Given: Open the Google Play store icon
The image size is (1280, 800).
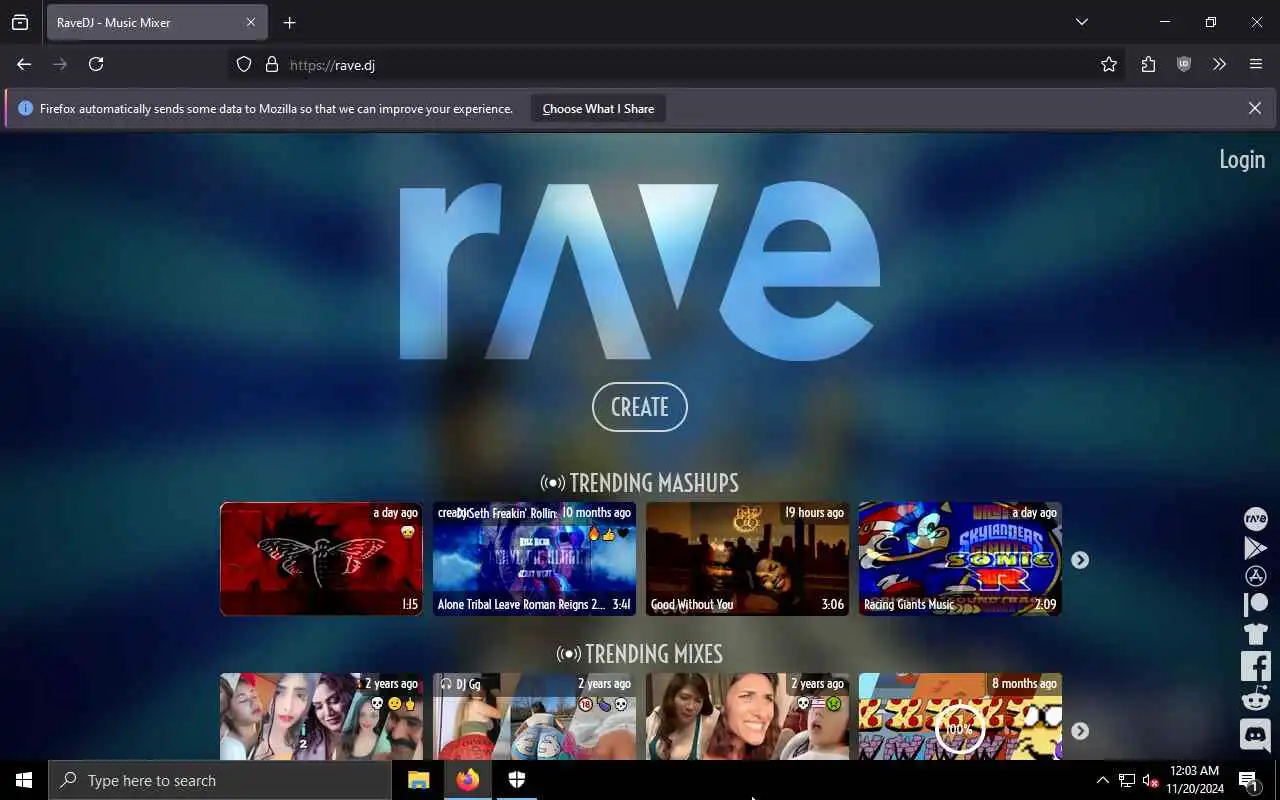Looking at the screenshot, I should pyautogui.click(x=1255, y=548).
